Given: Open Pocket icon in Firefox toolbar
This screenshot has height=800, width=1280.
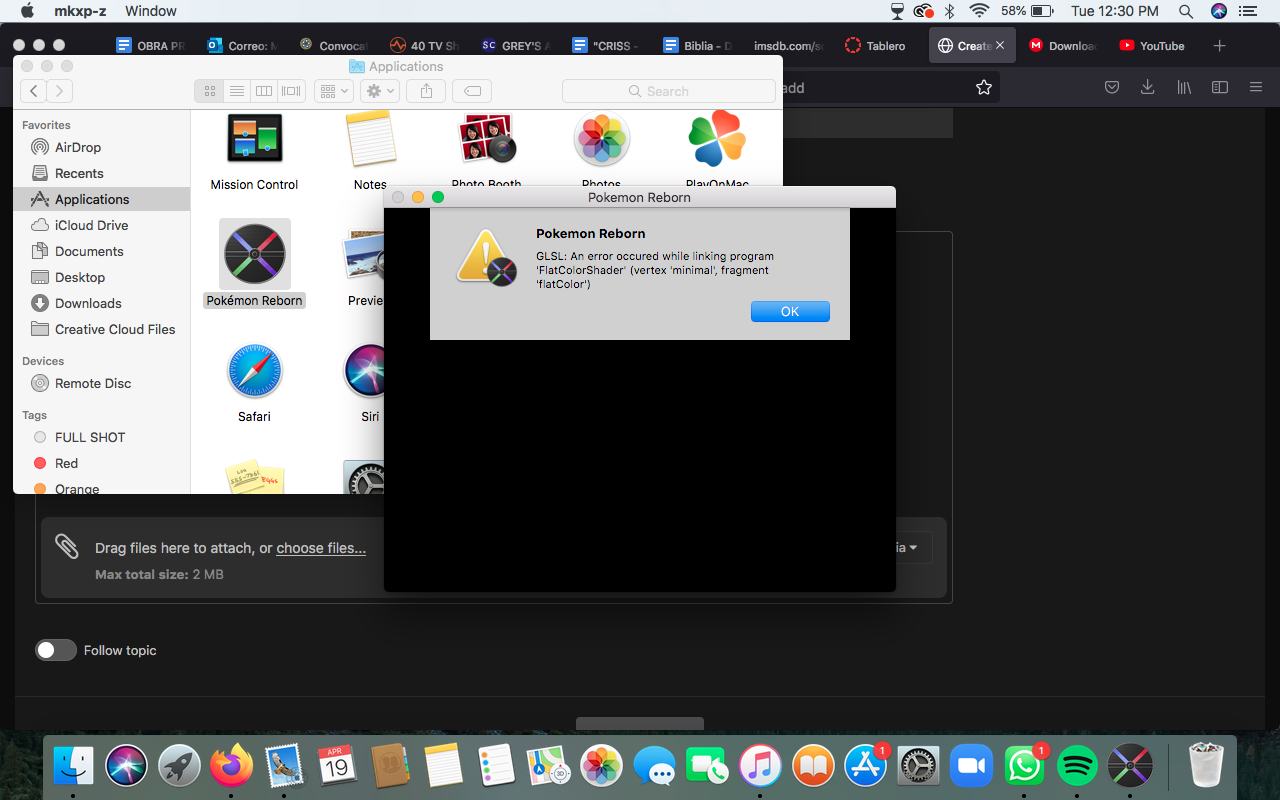Looking at the screenshot, I should point(1111,87).
